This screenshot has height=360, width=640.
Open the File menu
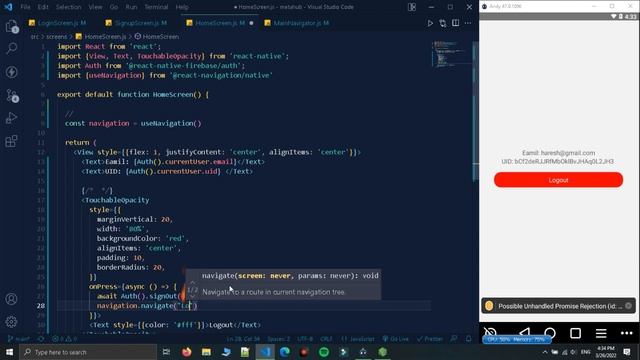(x=25, y=7)
